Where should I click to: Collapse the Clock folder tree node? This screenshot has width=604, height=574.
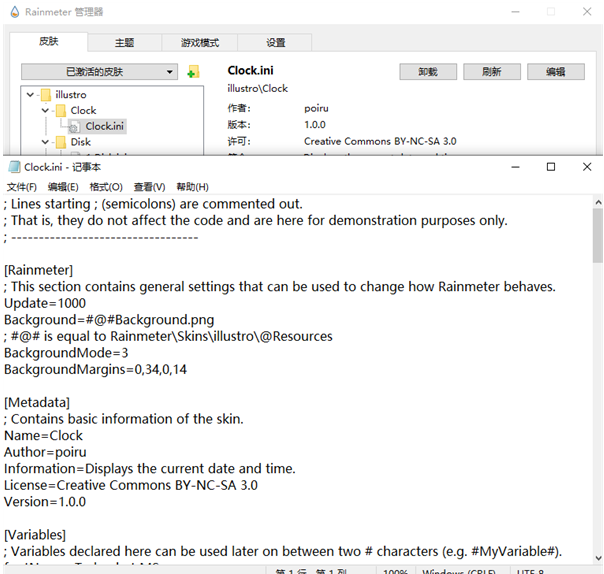[x=45, y=111]
